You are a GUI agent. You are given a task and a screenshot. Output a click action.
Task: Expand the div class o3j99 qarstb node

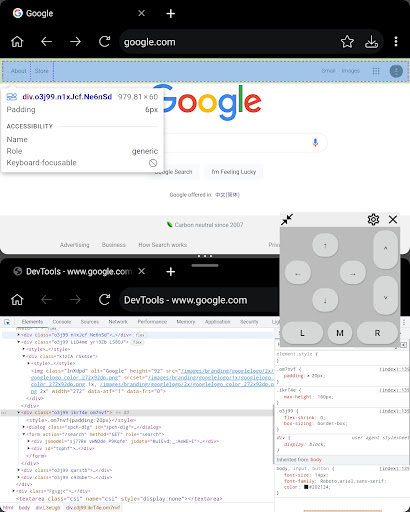tap(18, 470)
